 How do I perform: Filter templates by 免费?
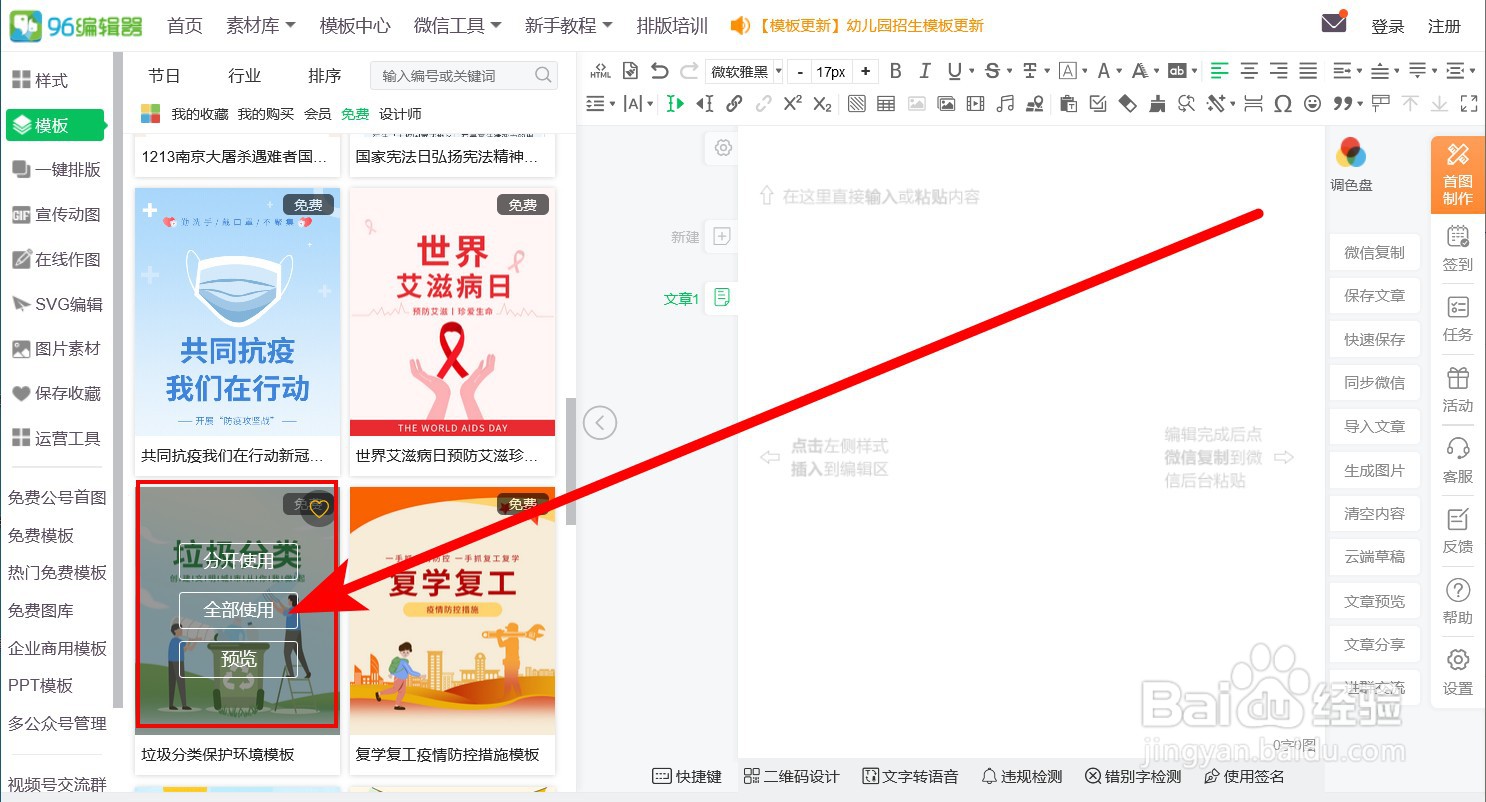point(355,114)
